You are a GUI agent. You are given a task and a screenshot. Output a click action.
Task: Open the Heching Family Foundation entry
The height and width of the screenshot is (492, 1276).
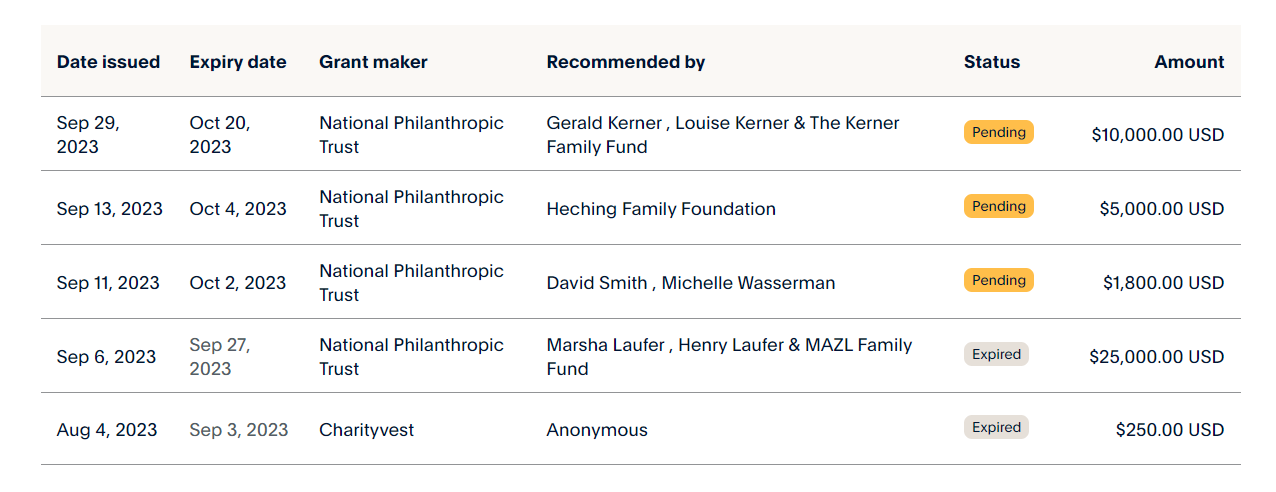(x=661, y=209)
